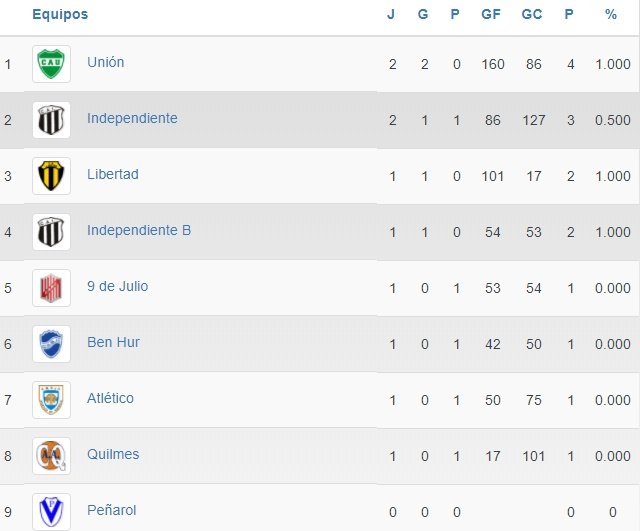
Task: Go to the Atlético team page
Action: click(110, 398)
